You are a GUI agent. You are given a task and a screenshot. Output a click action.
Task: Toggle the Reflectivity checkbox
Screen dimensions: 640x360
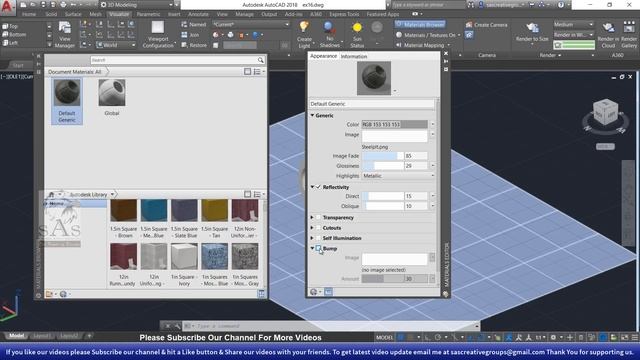pos(318,187)
